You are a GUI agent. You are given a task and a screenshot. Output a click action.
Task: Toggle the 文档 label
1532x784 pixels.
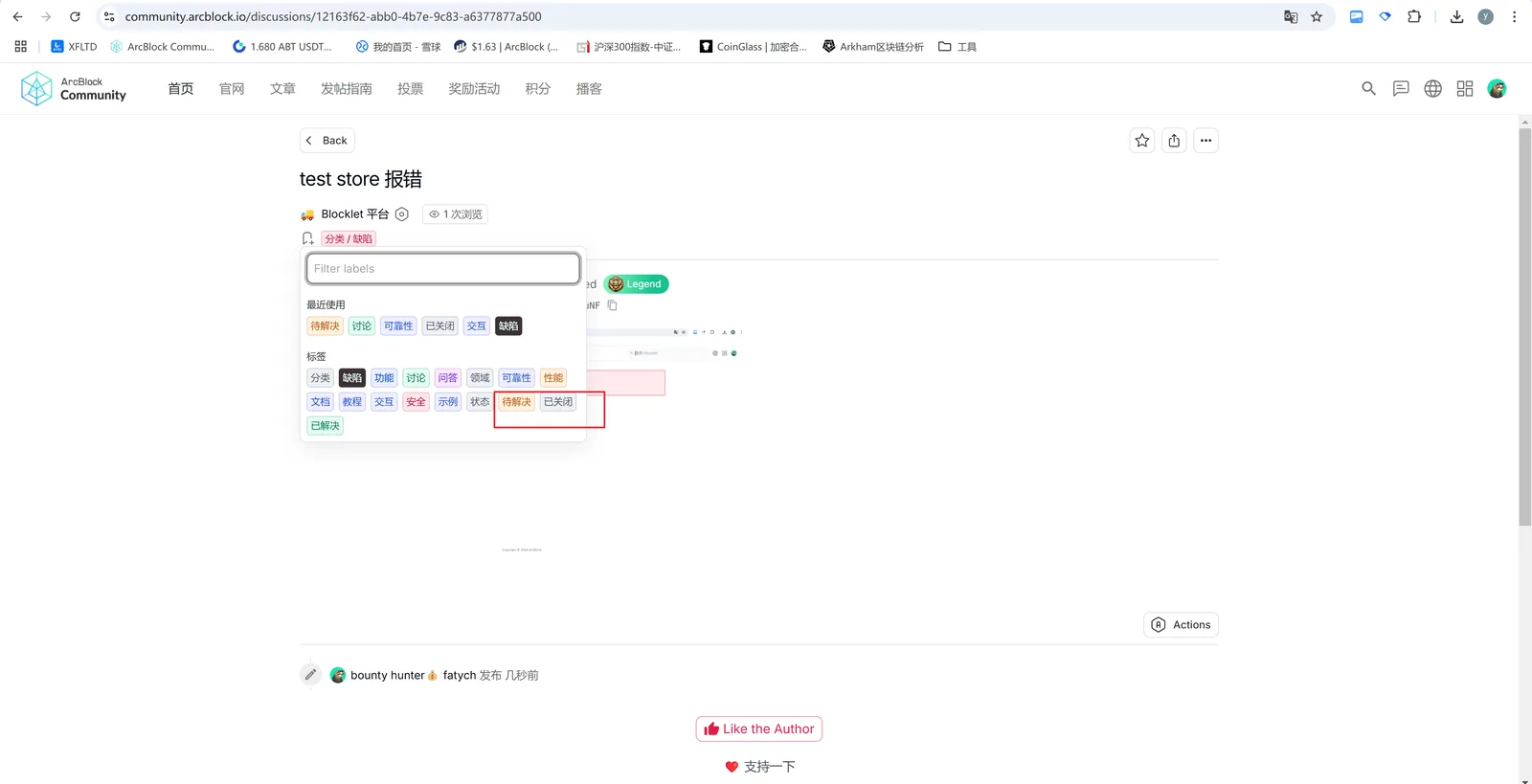tap(321, 402)
